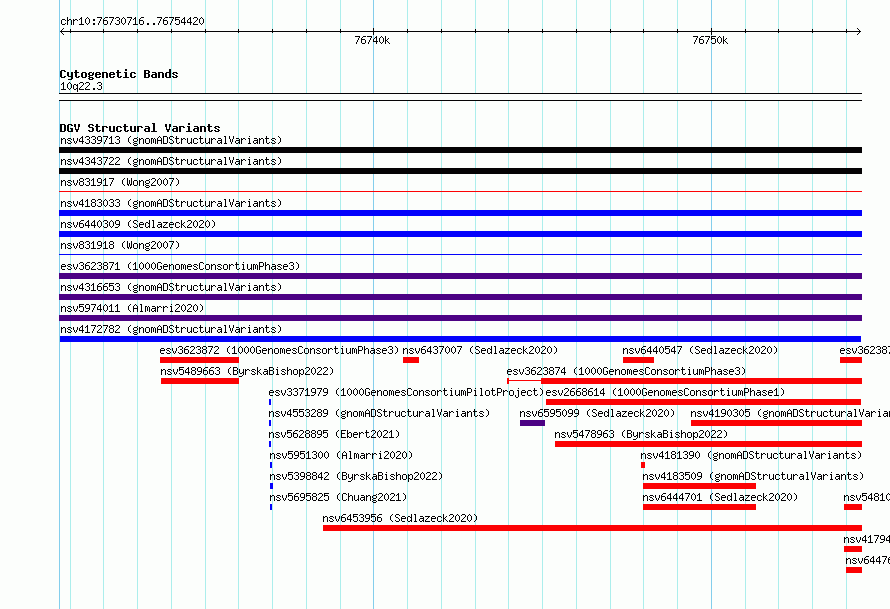The height and width of the screenshot is (609, 890).
Task: Open the nsv4343722 structural variant label
Action: pos(171,161)
